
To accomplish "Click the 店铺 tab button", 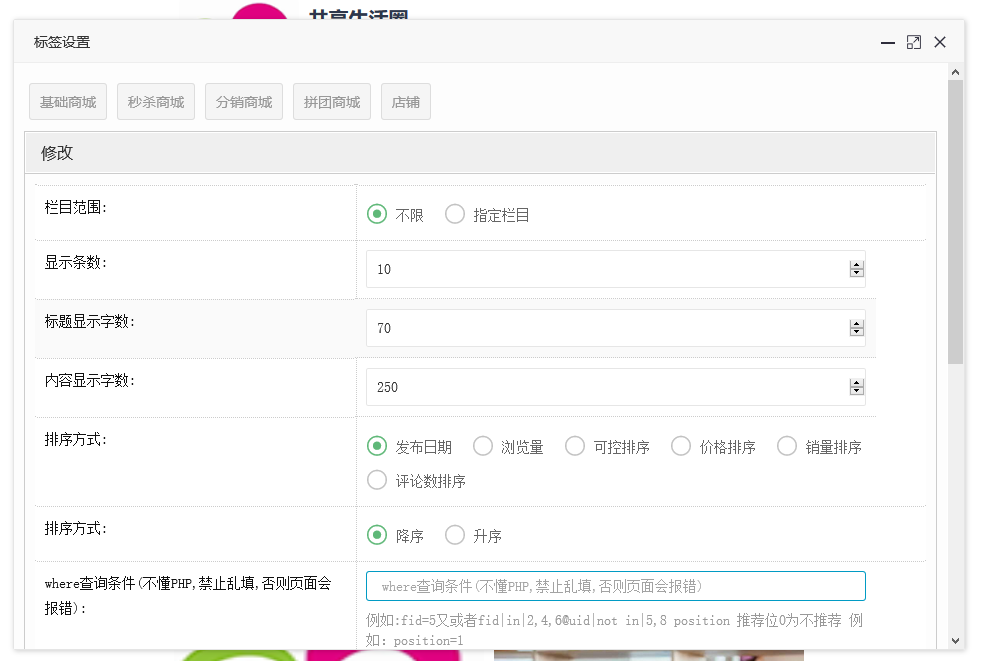I will point(406,102).
